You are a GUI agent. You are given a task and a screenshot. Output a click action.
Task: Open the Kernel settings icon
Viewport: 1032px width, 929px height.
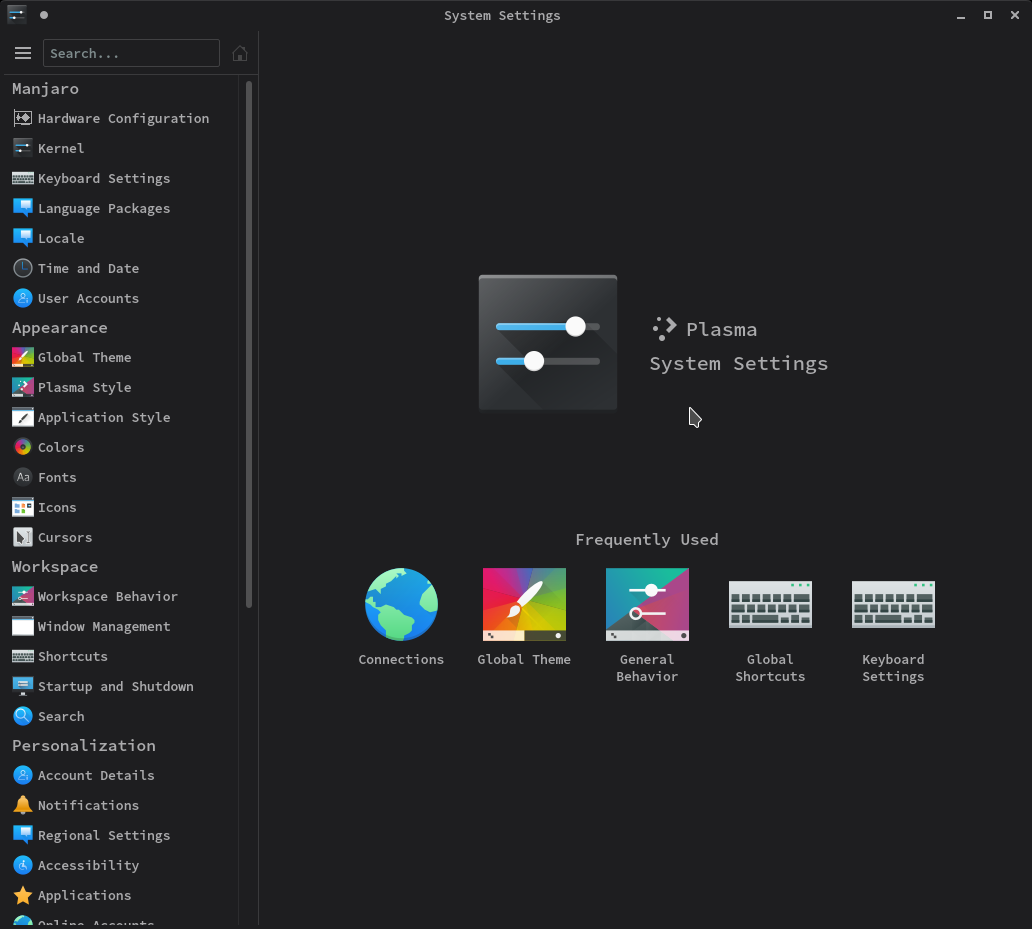23,148
